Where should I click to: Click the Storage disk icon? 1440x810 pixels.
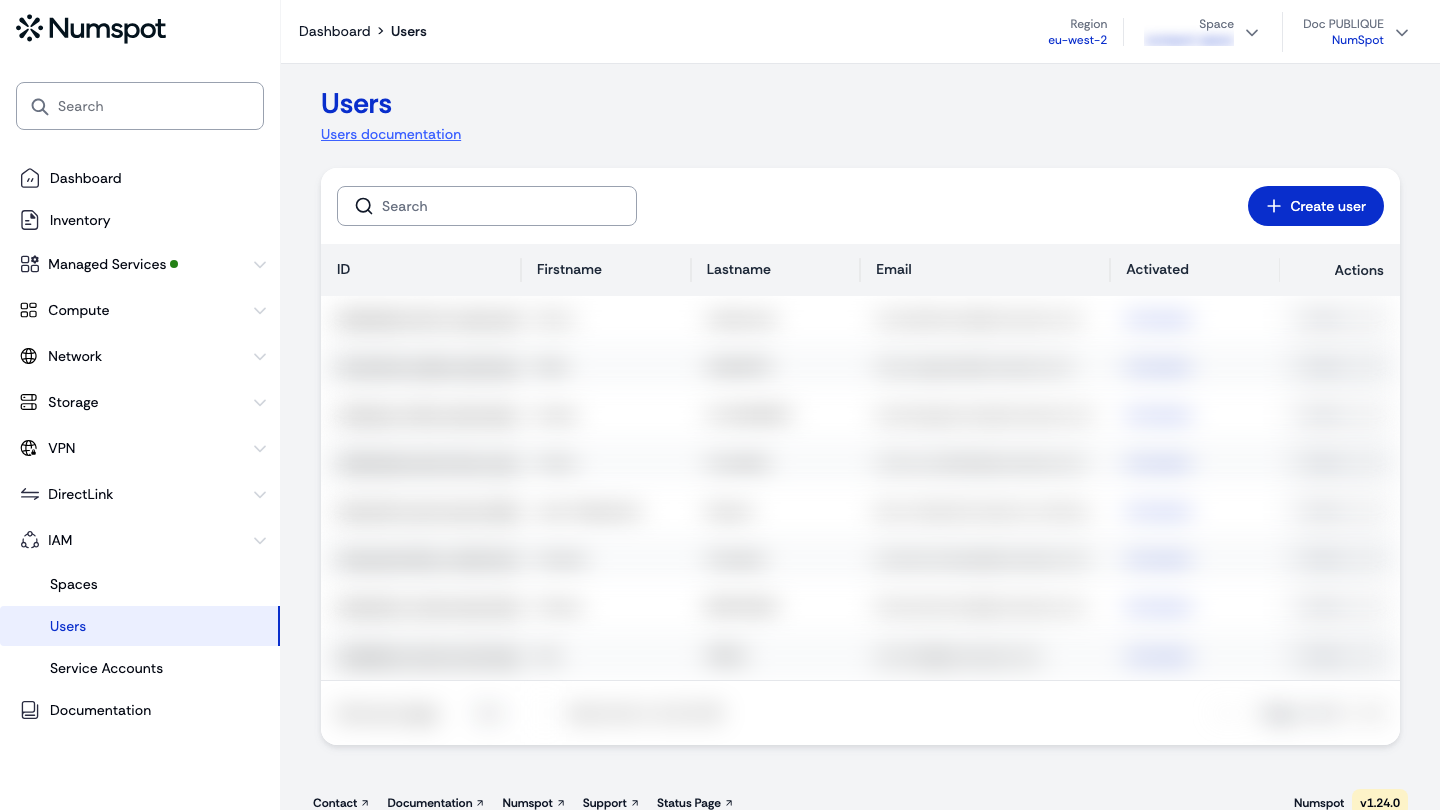[29, 402]
